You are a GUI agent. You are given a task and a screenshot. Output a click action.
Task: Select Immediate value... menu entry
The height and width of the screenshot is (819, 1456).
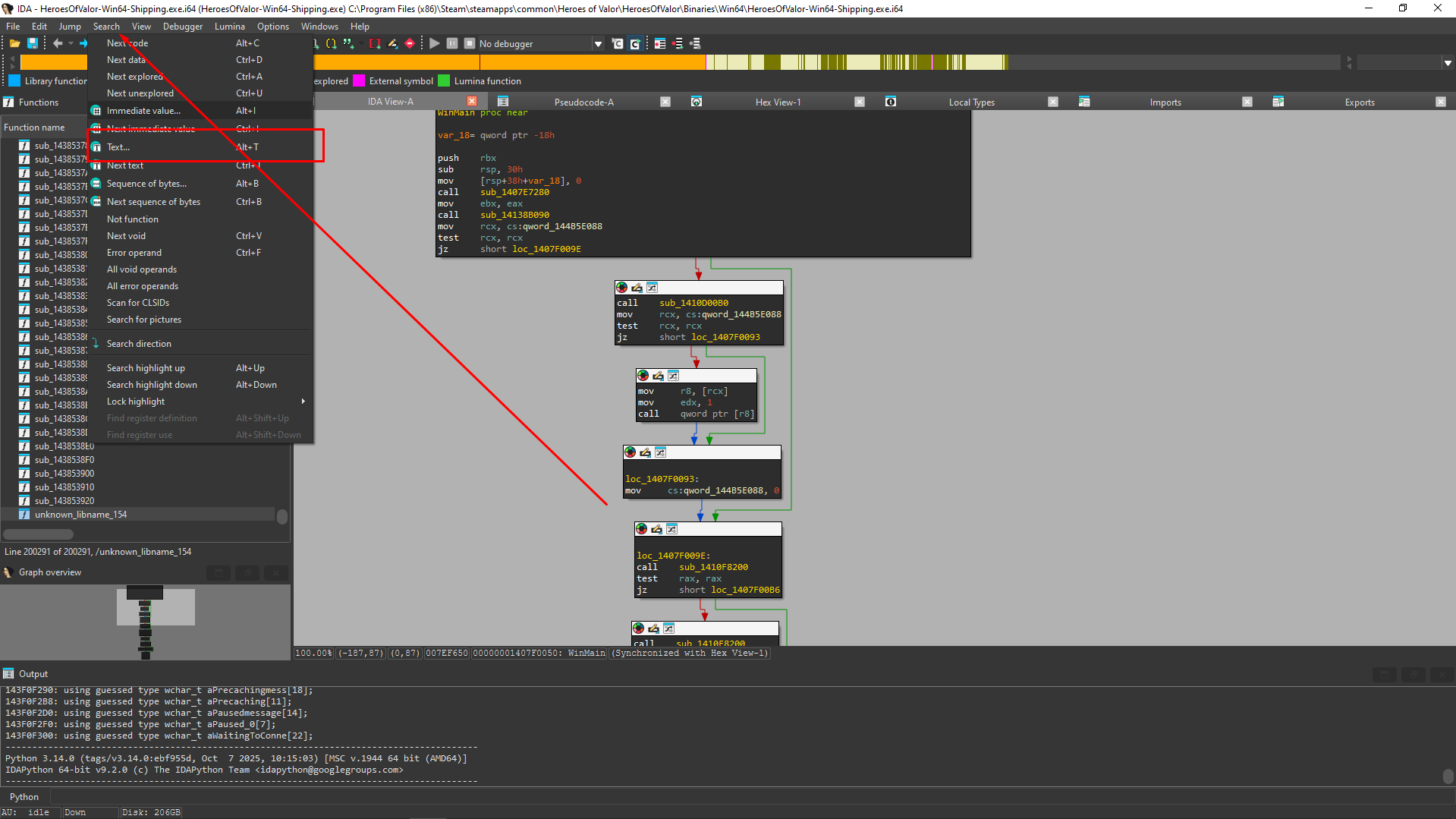tap(200, 111)
